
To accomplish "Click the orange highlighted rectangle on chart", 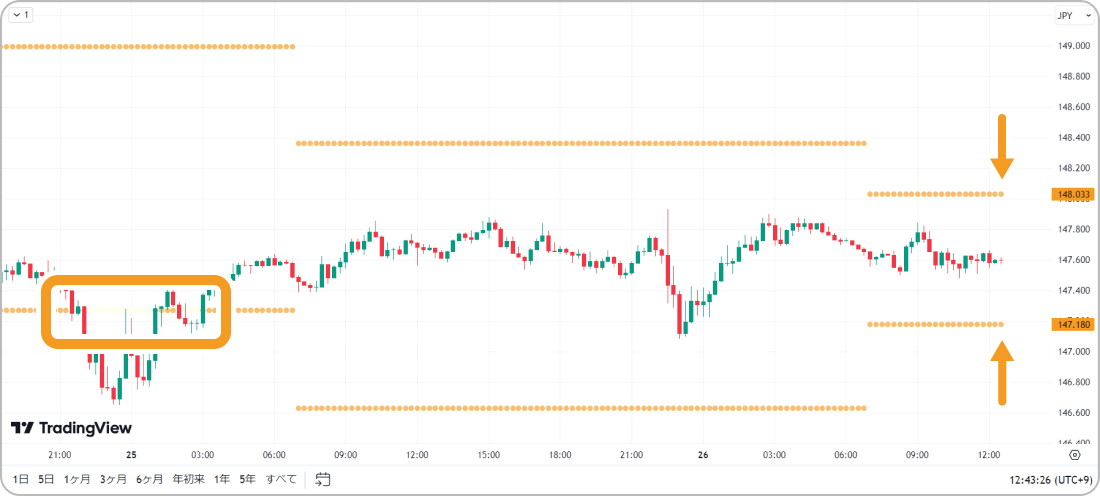I will [x=136, y=312].
